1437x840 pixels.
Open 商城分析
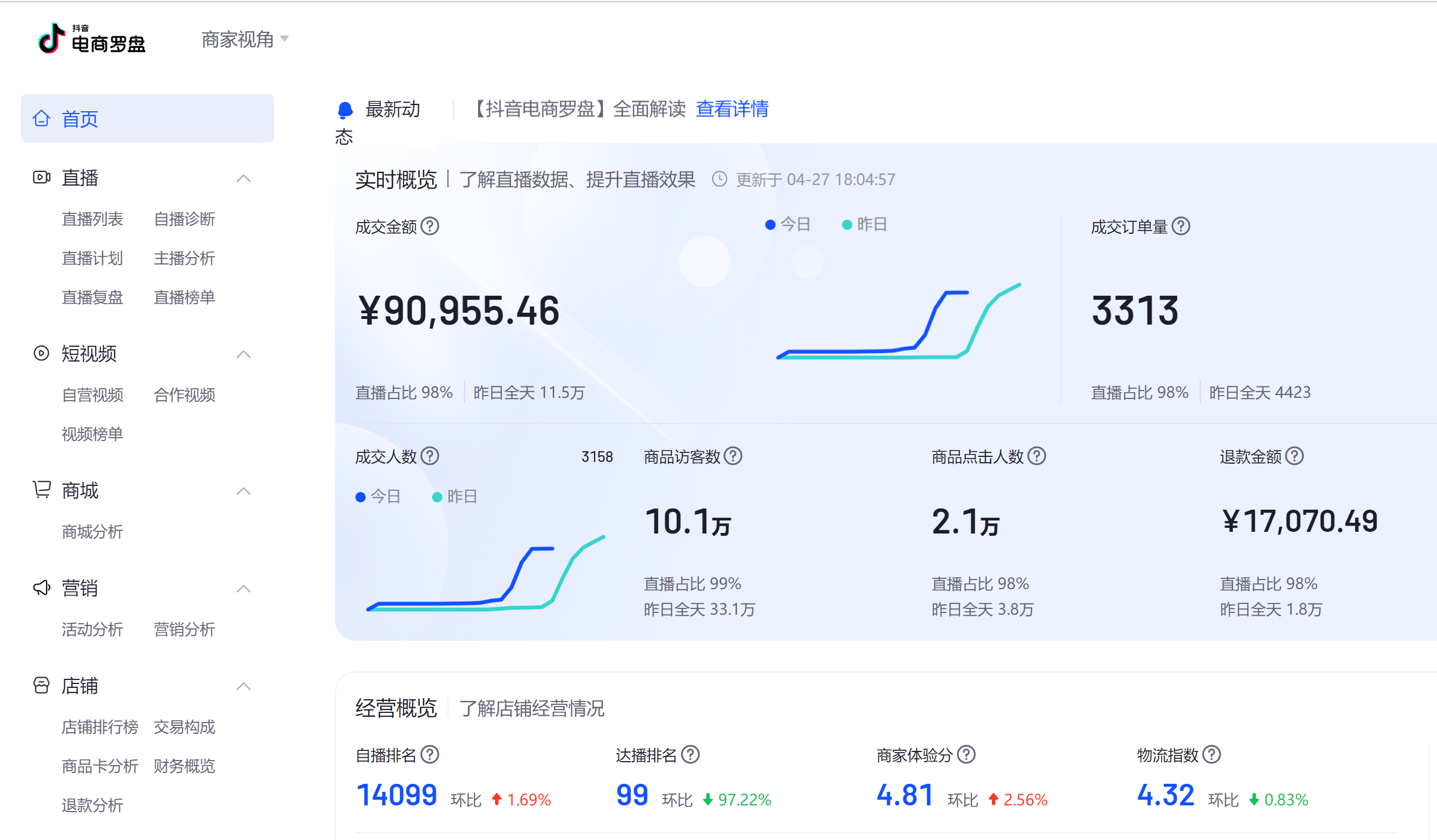click(93, 532)
